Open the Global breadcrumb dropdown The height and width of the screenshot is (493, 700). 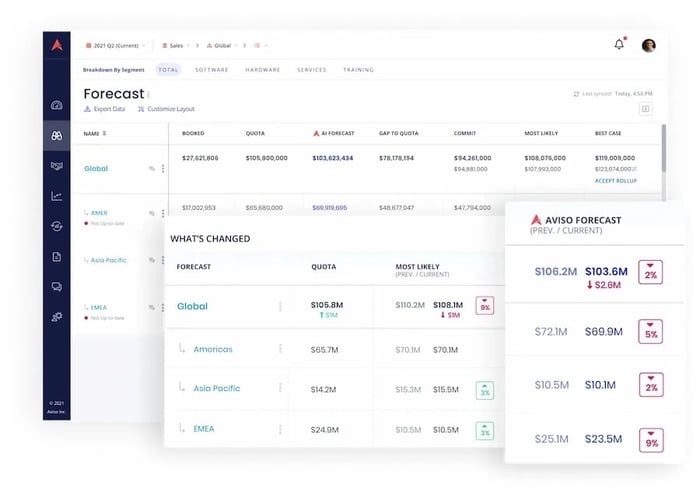point(222,46)
